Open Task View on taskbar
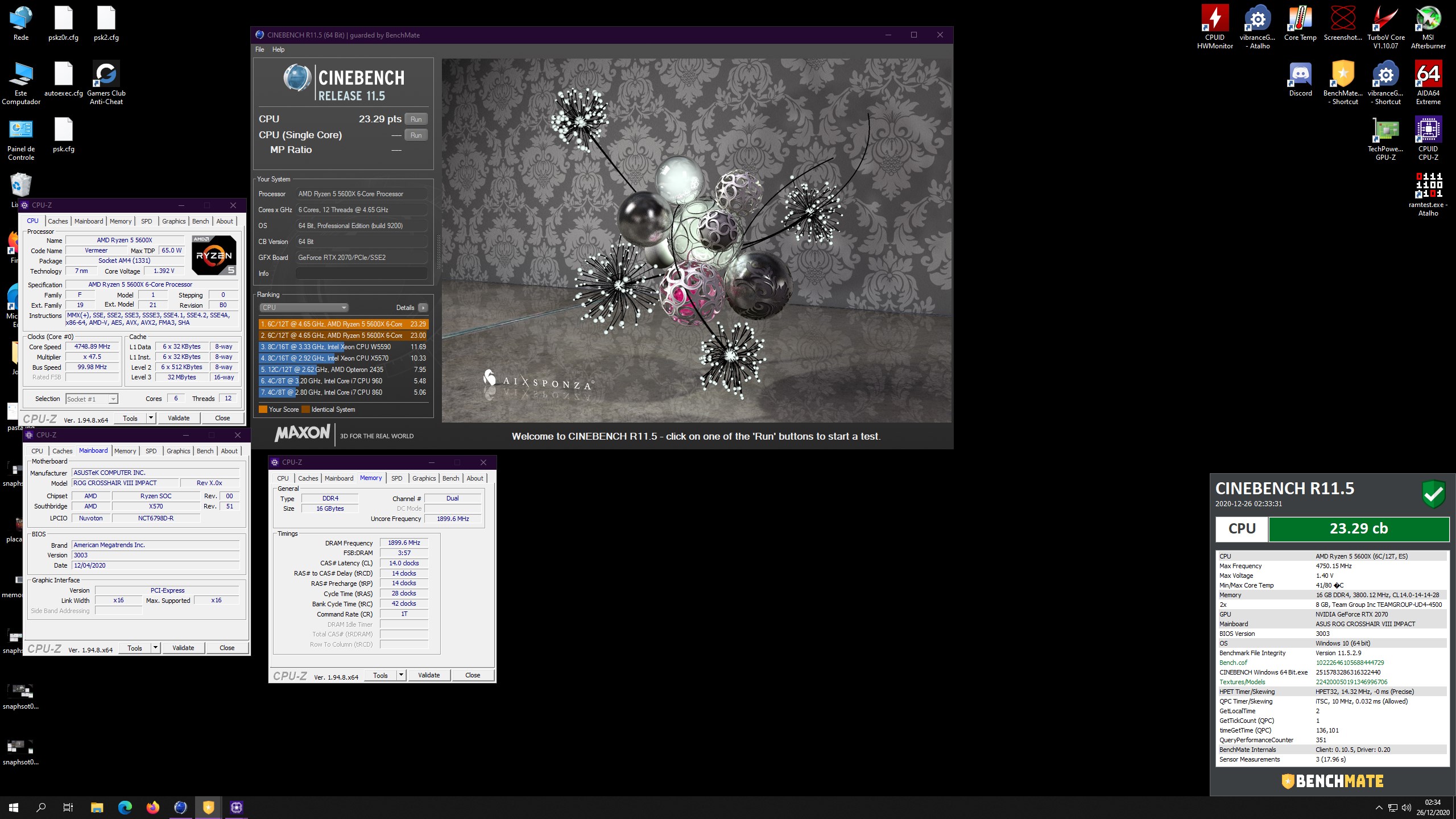Image resolution: width=1456 pixels, height=819 pixels. [68, 807]
